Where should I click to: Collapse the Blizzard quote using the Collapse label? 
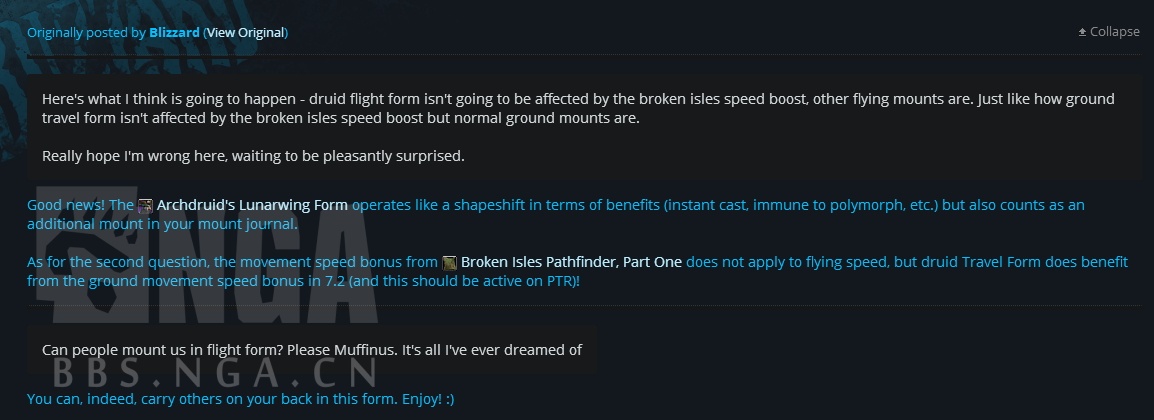click(x=1114, y=32)
